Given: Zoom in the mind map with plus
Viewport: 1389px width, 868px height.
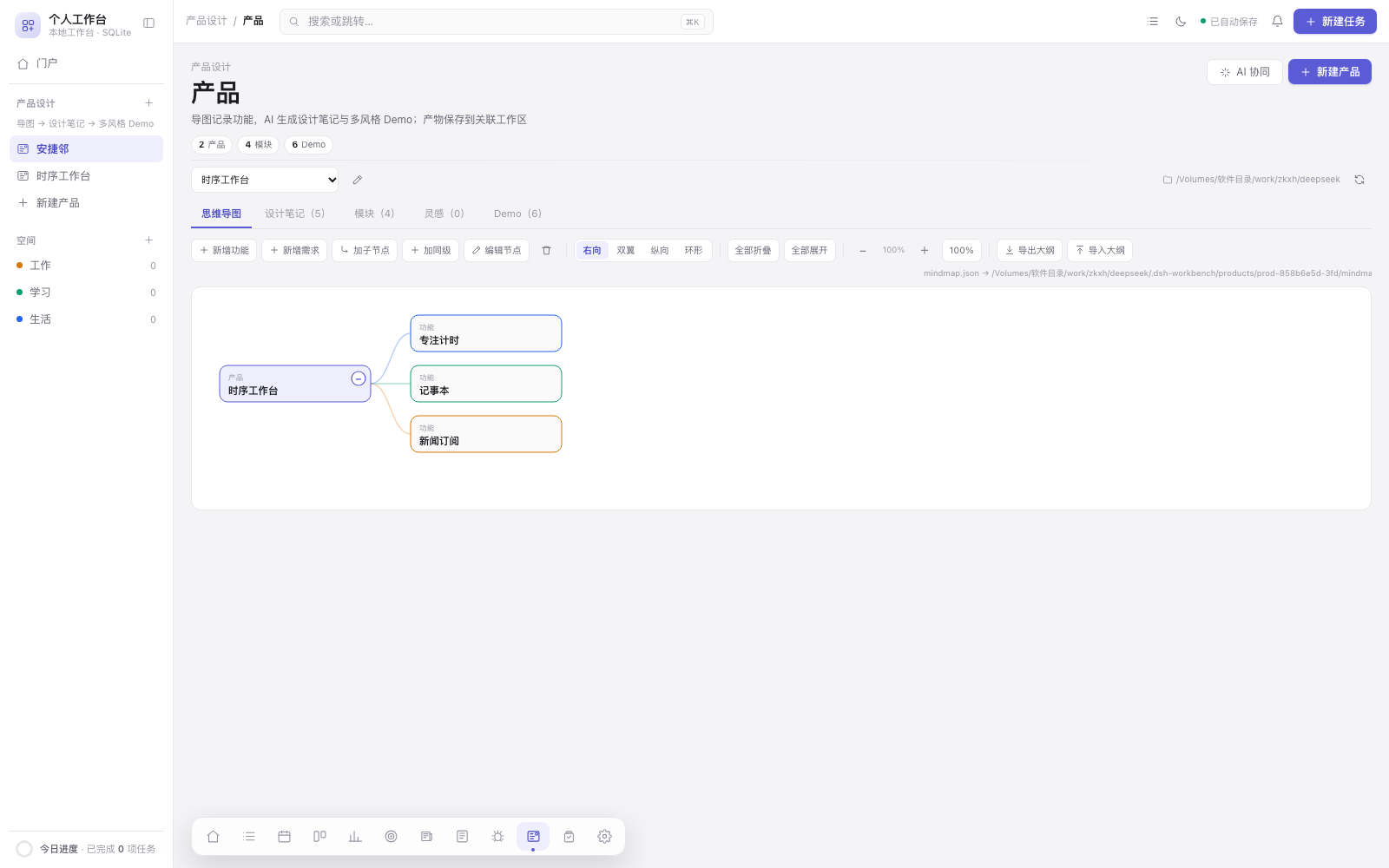Looking at the screenshot, I should (925, 251).
